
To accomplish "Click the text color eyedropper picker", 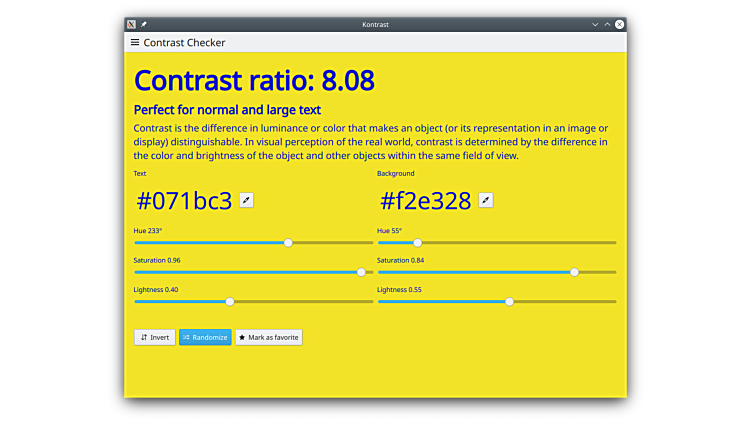I will tap(246, 200).
